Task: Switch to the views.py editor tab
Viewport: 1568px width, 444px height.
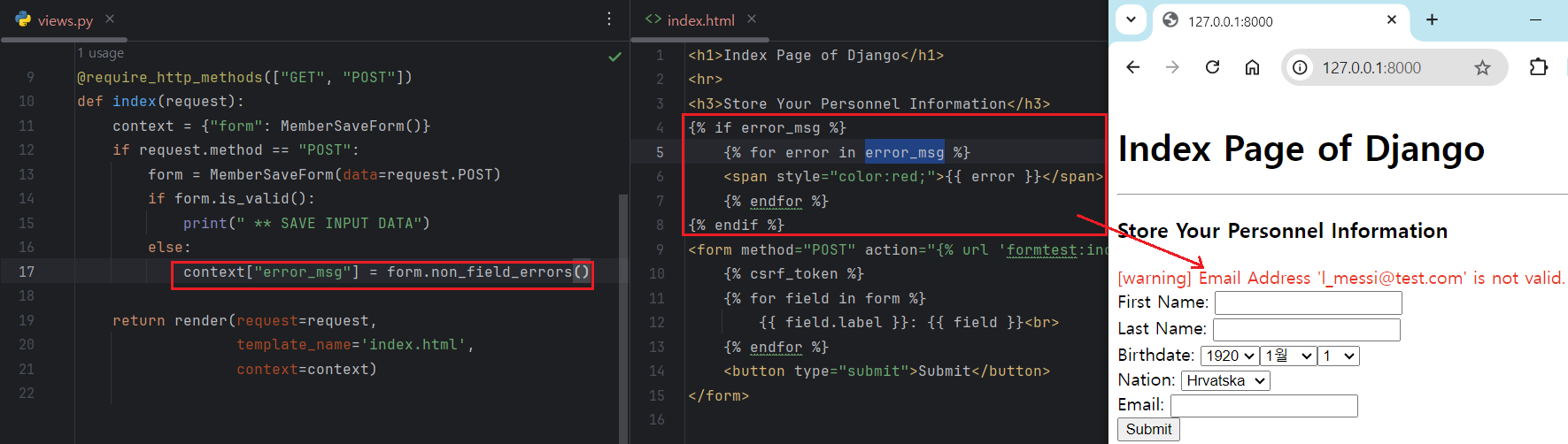Action: tap(65, 20)
